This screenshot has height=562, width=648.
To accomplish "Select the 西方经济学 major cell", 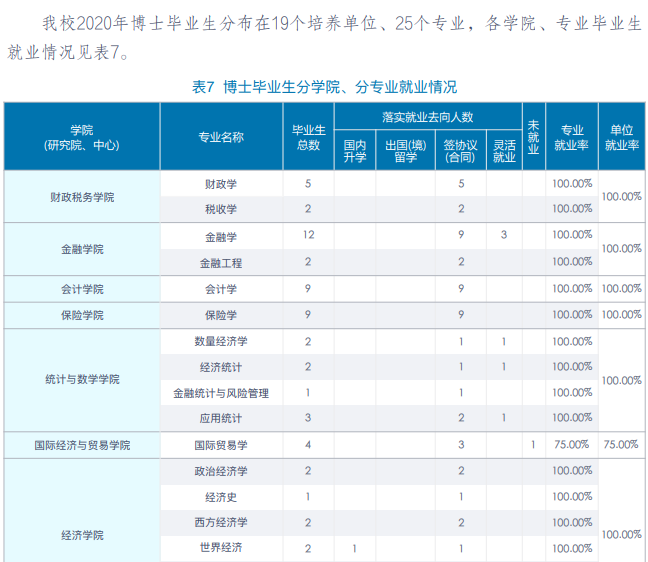I will point(221,522).
